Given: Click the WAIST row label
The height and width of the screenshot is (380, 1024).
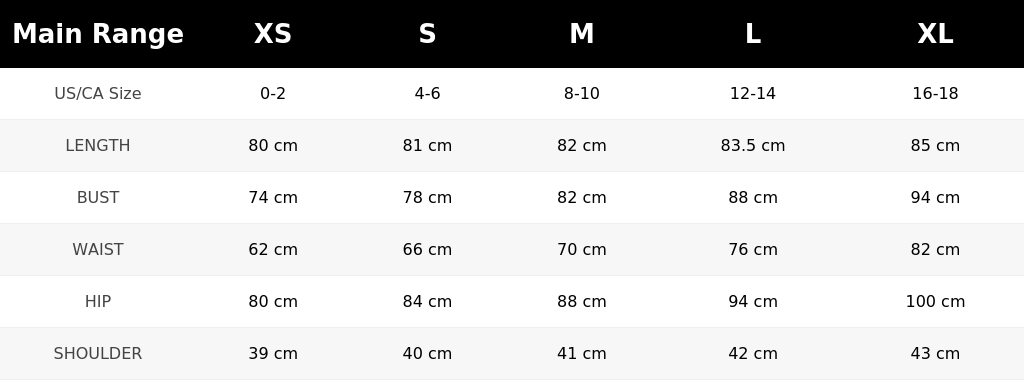Looking at the screenshot, I should point(98,249).
